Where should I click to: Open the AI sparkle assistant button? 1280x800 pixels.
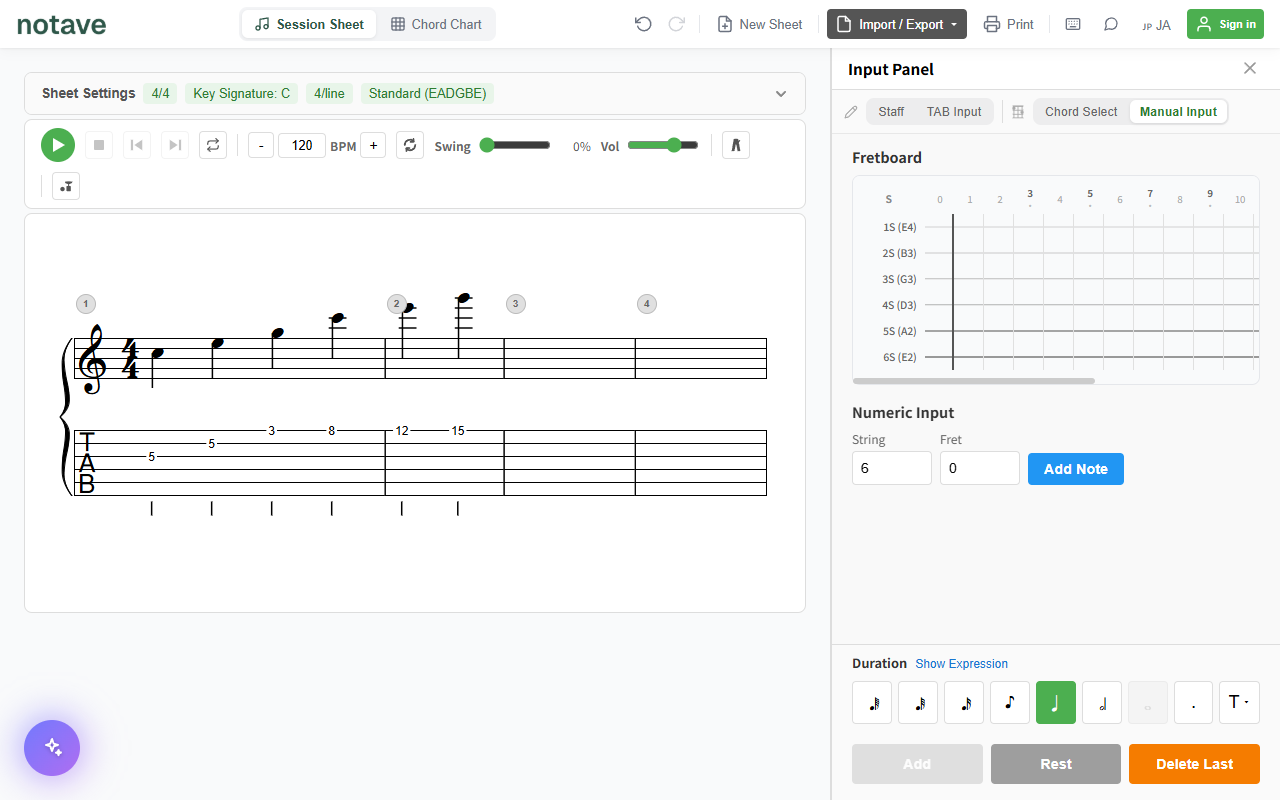[x=52, y=748]
